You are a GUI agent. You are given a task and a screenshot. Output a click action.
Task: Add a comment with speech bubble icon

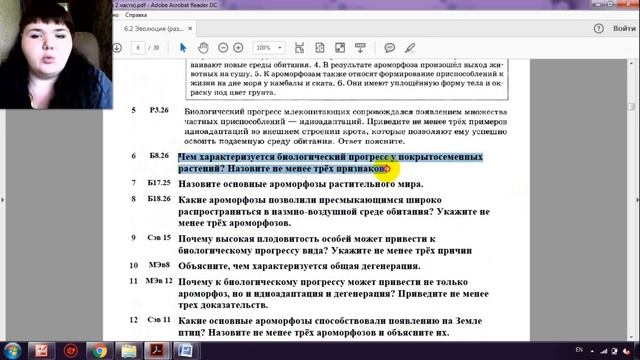pos(390,48)
